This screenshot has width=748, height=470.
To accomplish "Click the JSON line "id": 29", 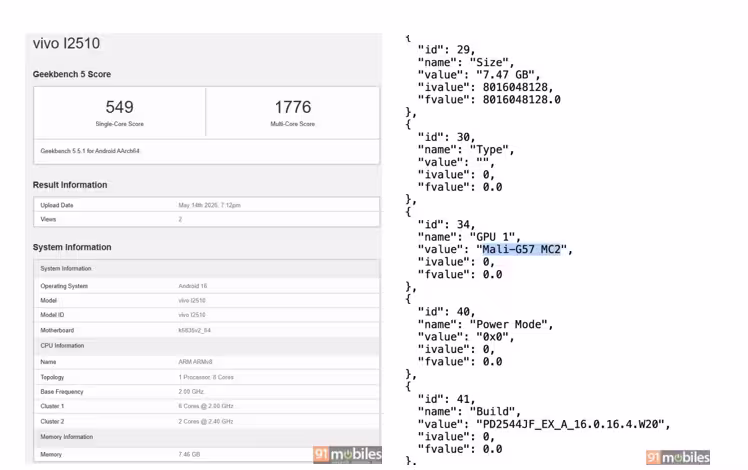I will pyautogui.click(x=447, y=50).
